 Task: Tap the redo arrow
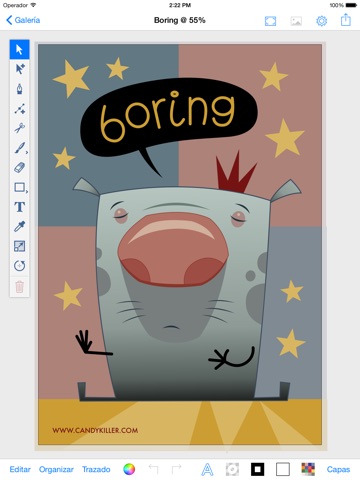(x=176, y=469)
